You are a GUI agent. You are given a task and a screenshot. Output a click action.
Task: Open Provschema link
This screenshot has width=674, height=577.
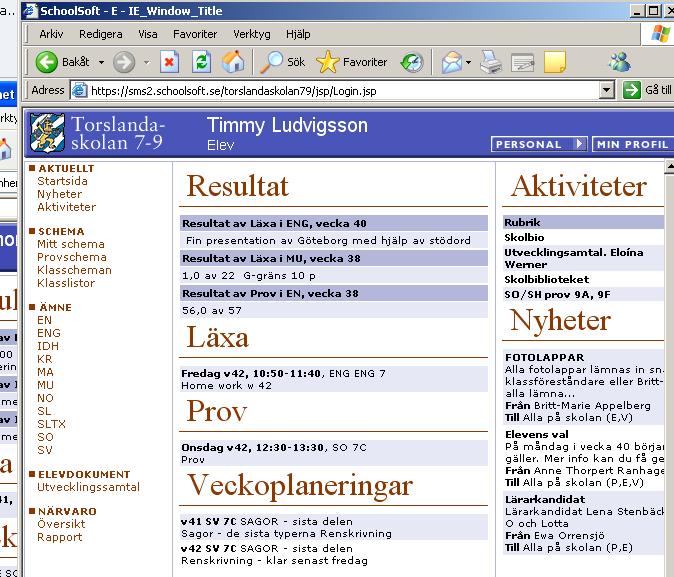(x=72, y=257)
